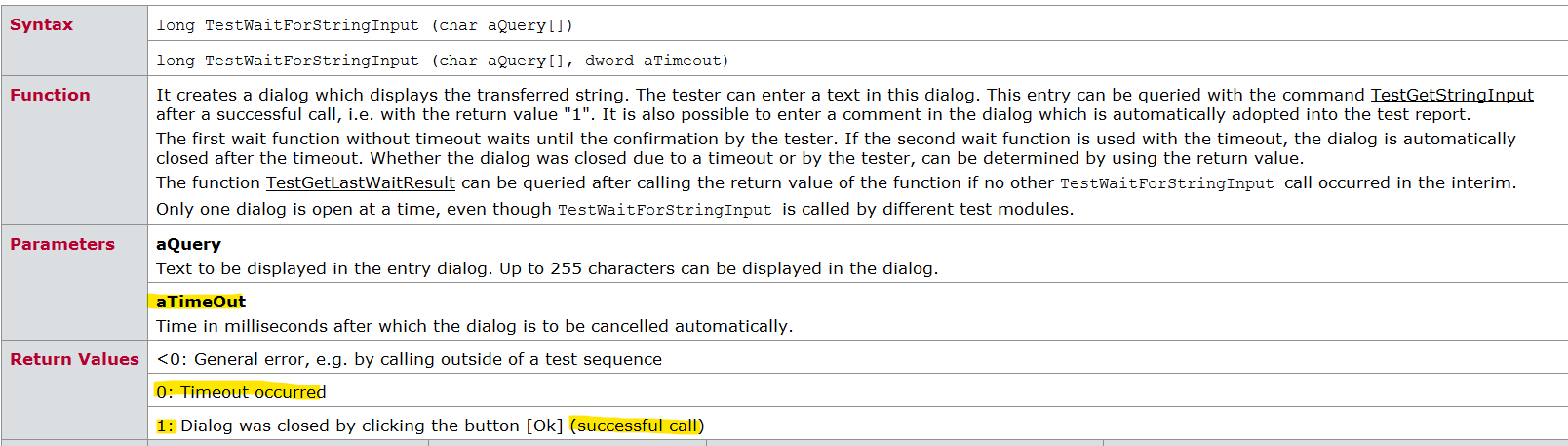Click the Return Values row heading
This screenshot has width=1568, height=446.
(74, 359)
